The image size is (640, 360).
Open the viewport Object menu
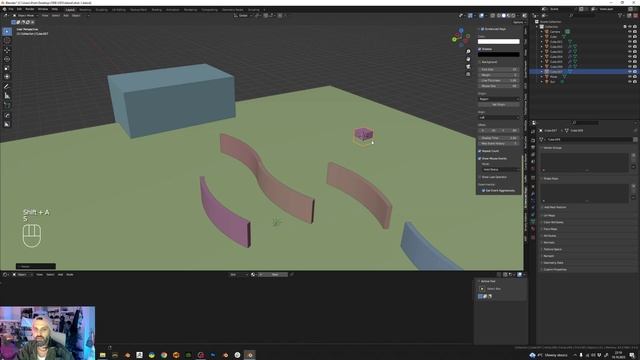click(x=76, y=16)
